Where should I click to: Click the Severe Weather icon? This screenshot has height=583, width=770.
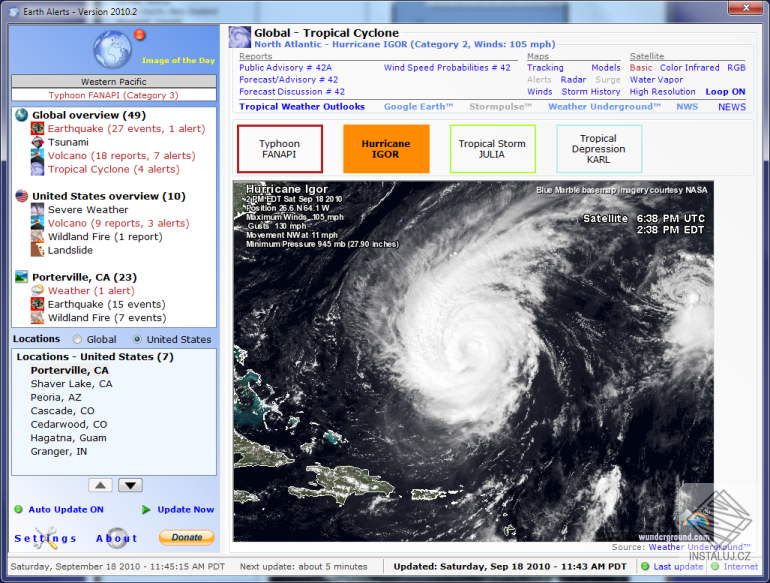coord(38,210)
